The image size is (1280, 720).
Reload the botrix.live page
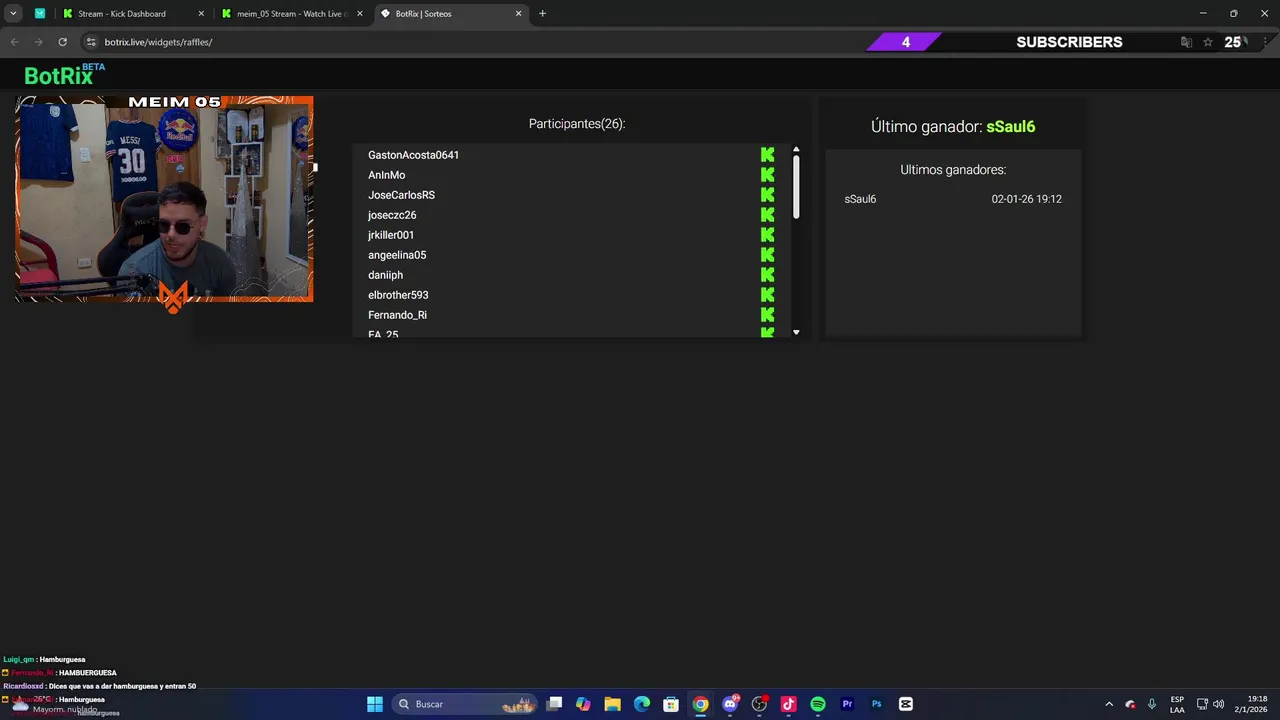coord(62,42)
